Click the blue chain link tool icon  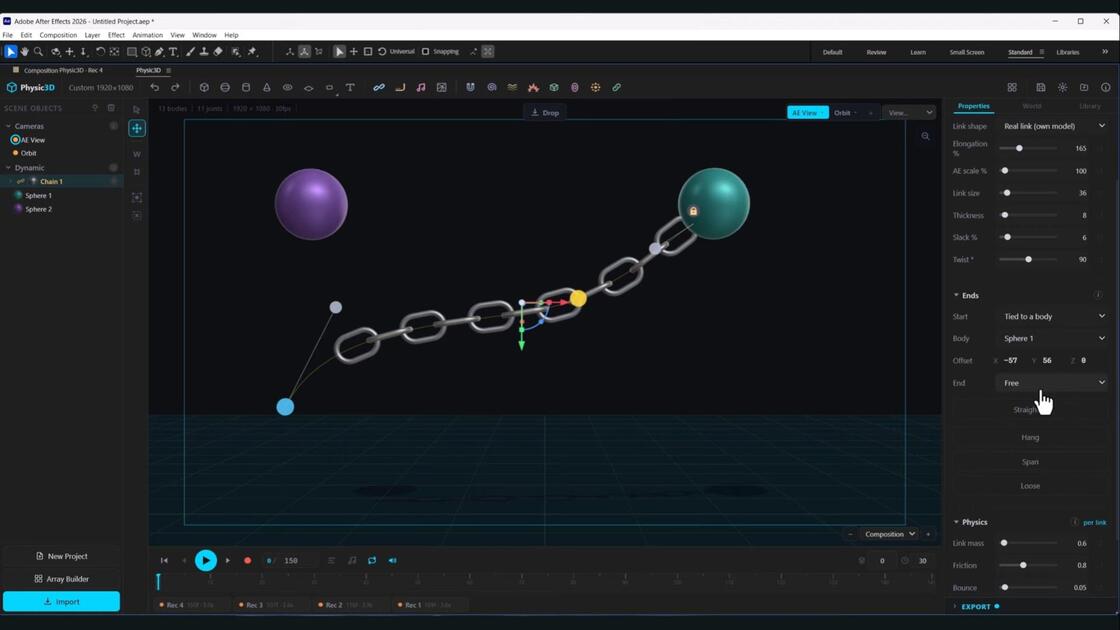(x=379, y=87)
